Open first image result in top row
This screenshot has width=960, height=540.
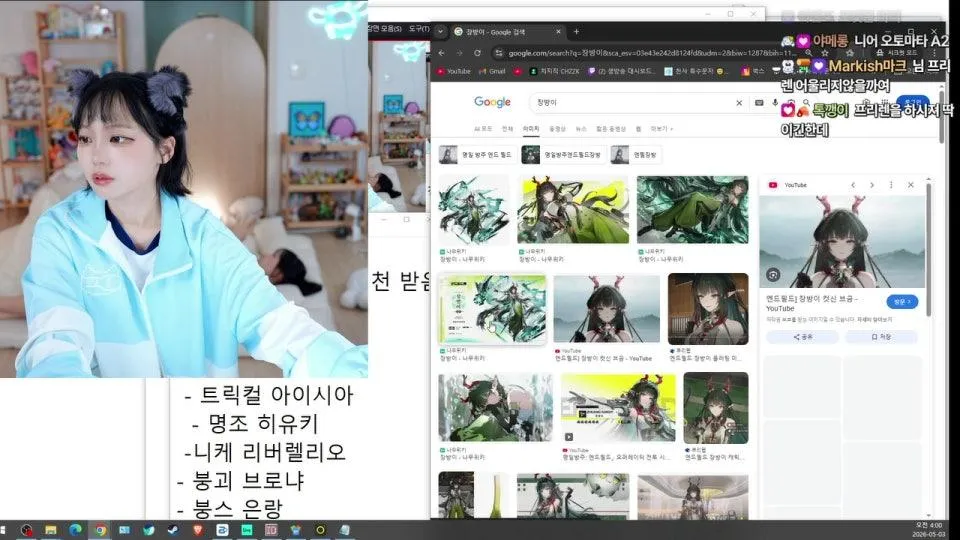pyautogui.click(x=474, y=210)
